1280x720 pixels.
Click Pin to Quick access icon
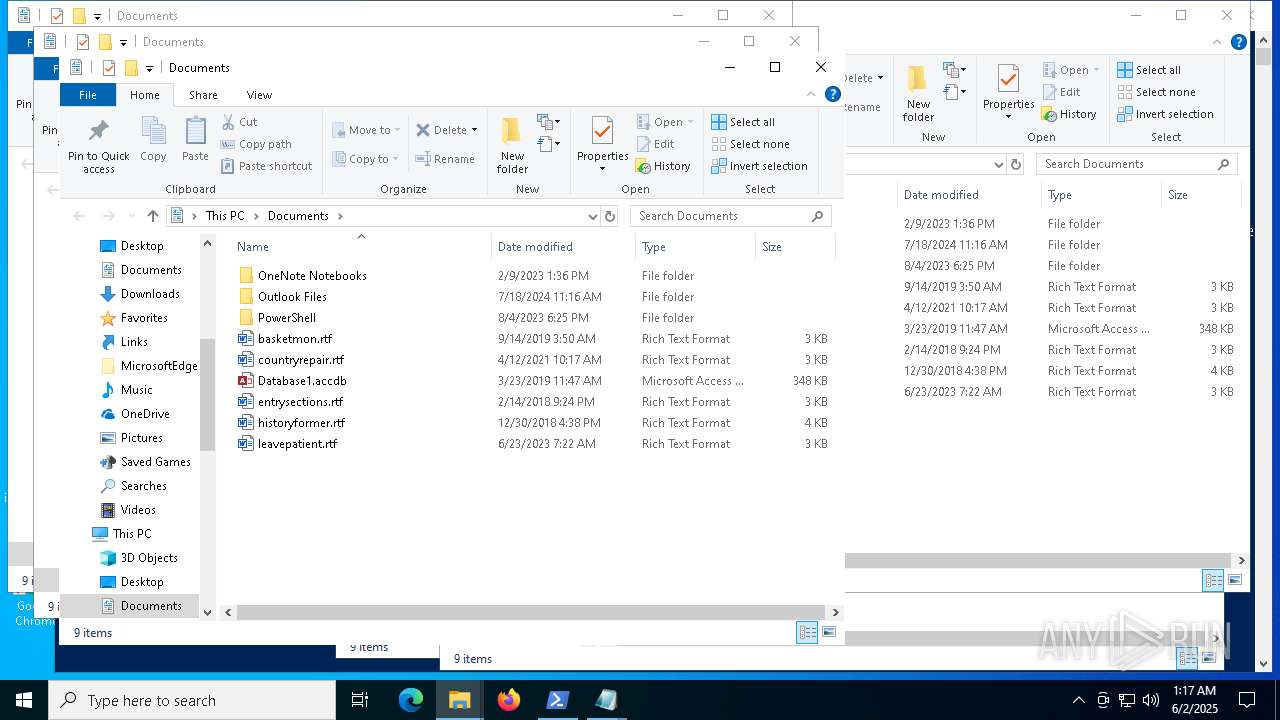pyautogui.click(x=98, y=146)
